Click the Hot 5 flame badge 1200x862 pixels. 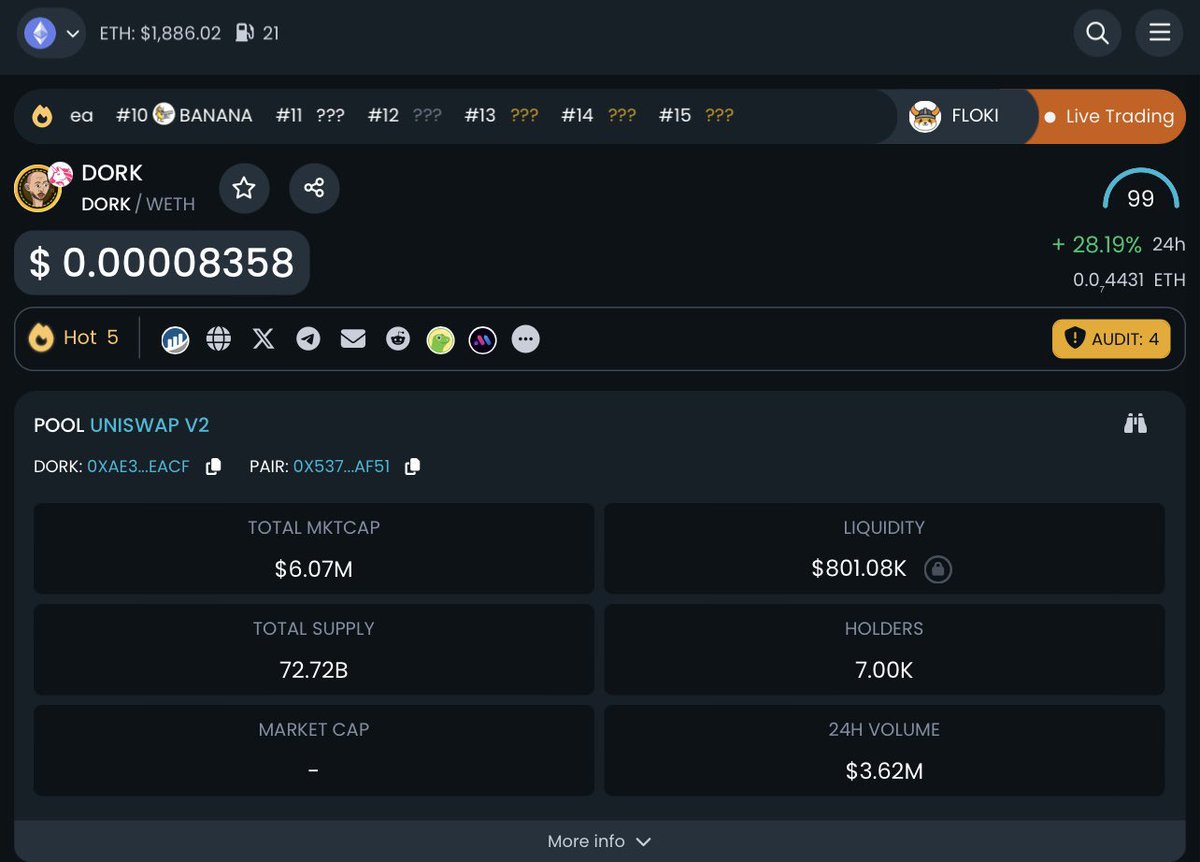click(74, 338)
